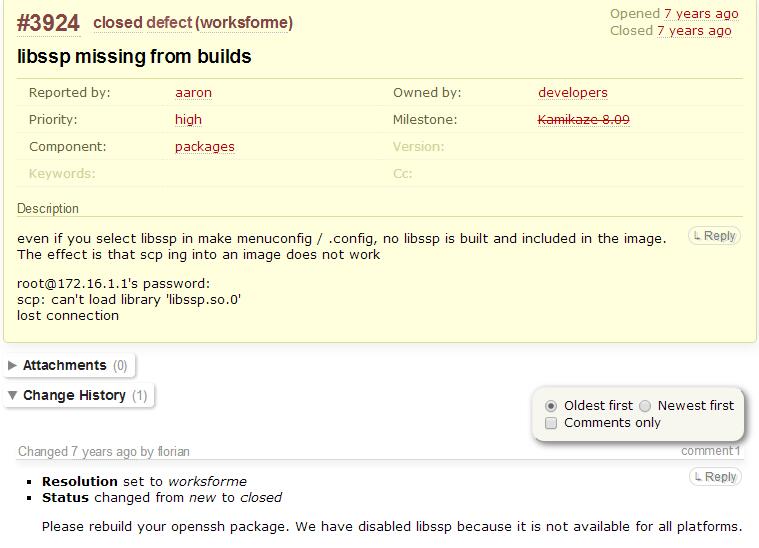The height and width of the screenshot is (548, 759).
Task: Click the #3924 ticket number link
Action: 48,22
